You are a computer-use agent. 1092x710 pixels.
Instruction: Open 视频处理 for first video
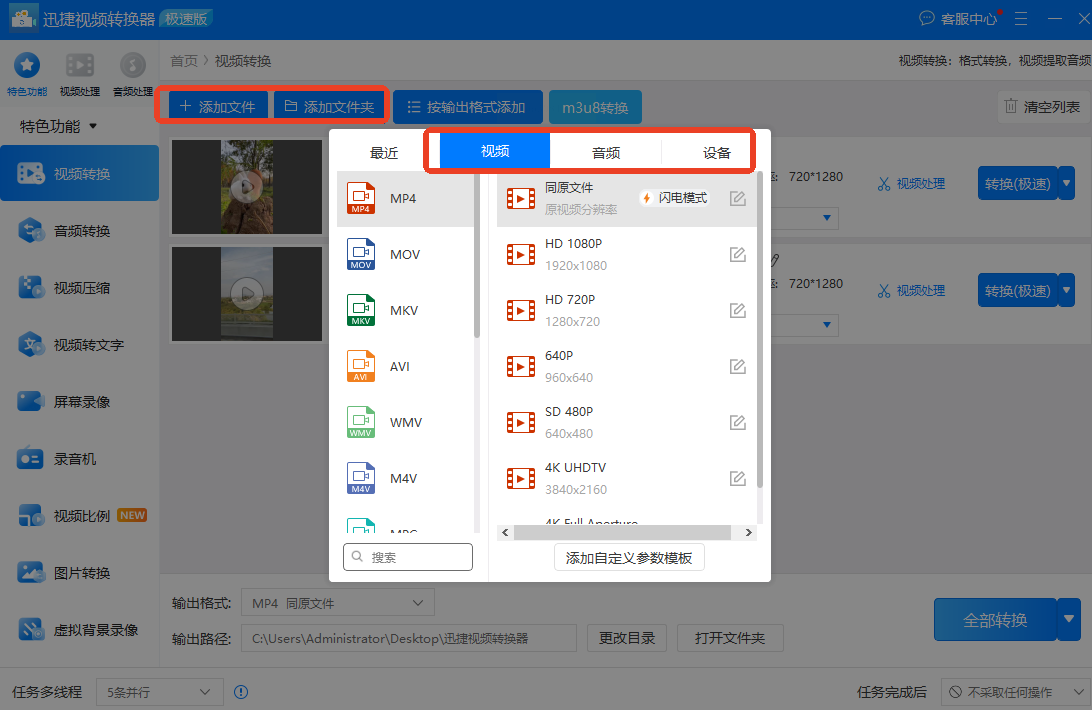point(911,183)
